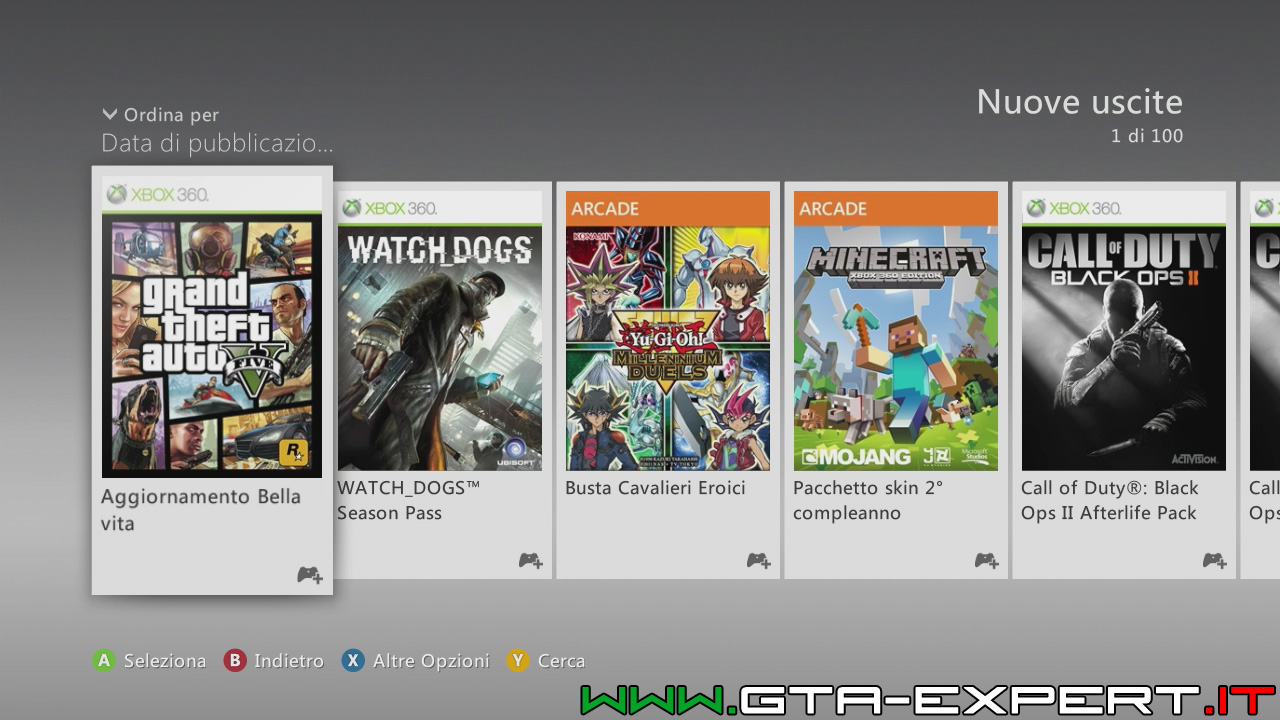Click the Xbox 360 logo on Black Ops II card
The height and width of the screenshot is (720, 1280).
point(1074,208)
